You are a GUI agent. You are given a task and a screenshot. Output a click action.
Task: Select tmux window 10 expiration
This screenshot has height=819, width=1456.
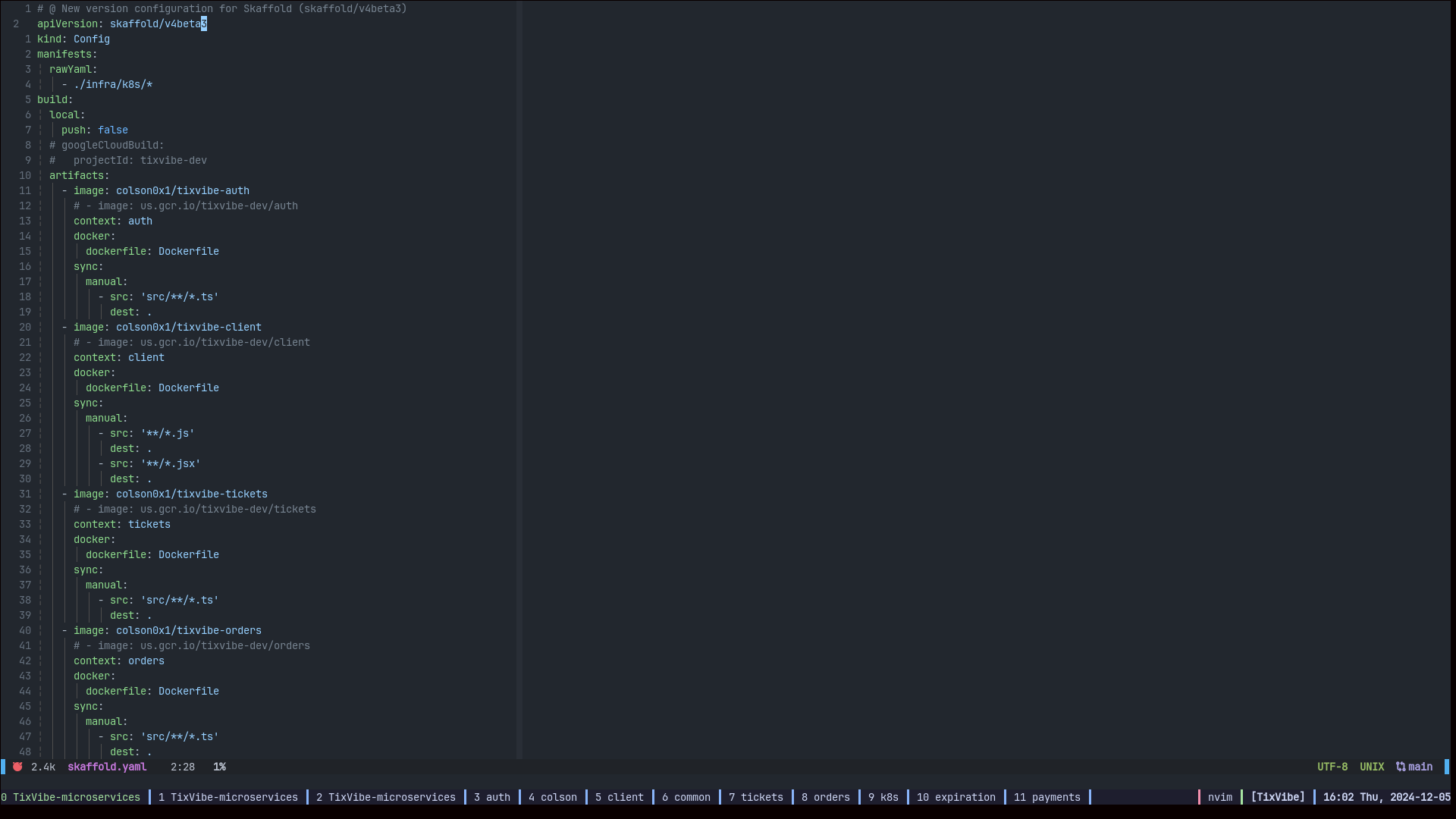tap(955, 797)
